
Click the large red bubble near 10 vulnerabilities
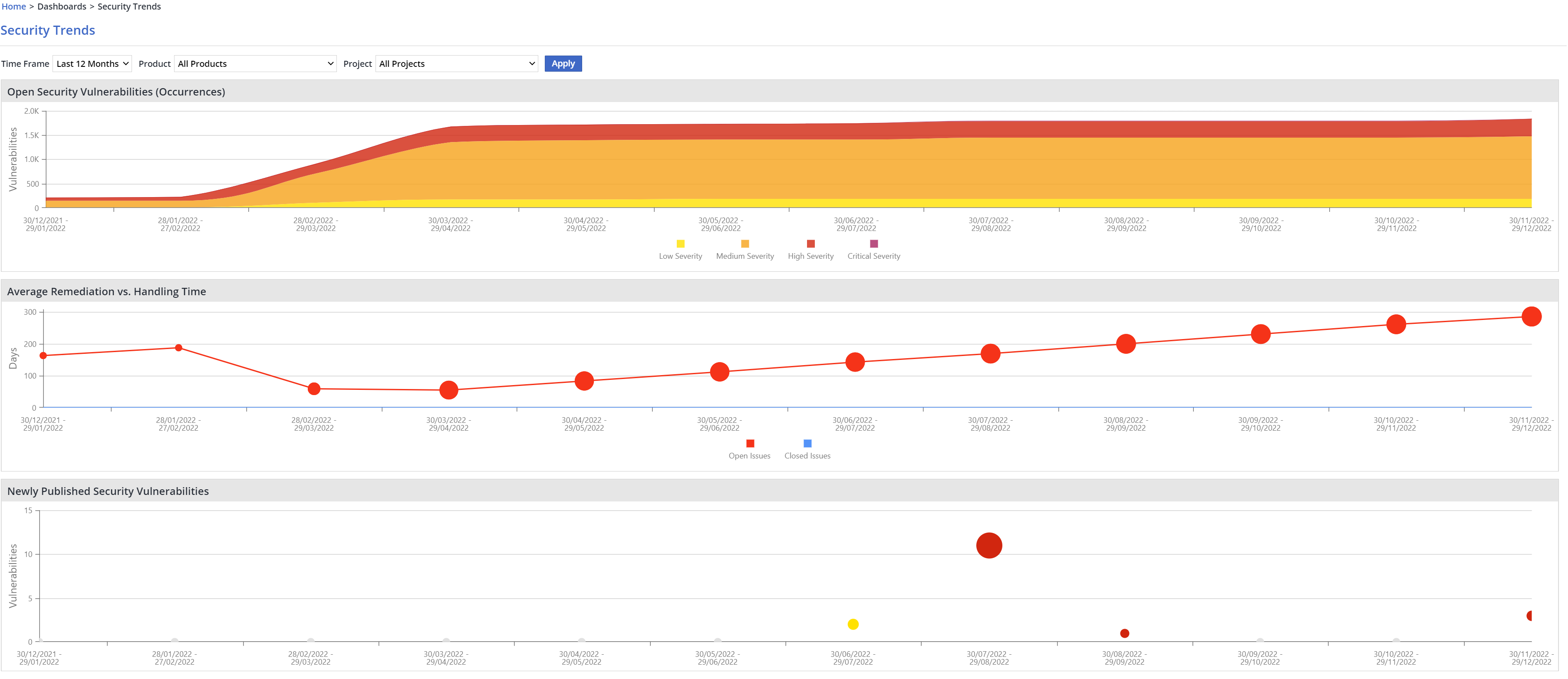[988, 546]
